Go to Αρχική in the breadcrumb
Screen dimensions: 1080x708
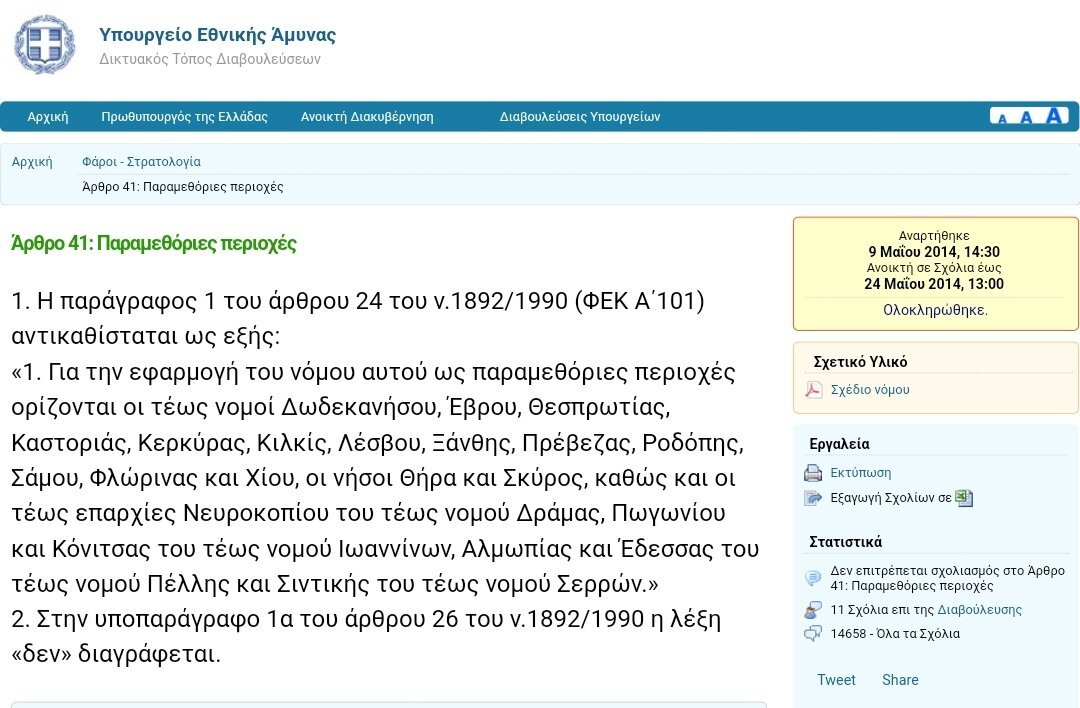(32, 162)
